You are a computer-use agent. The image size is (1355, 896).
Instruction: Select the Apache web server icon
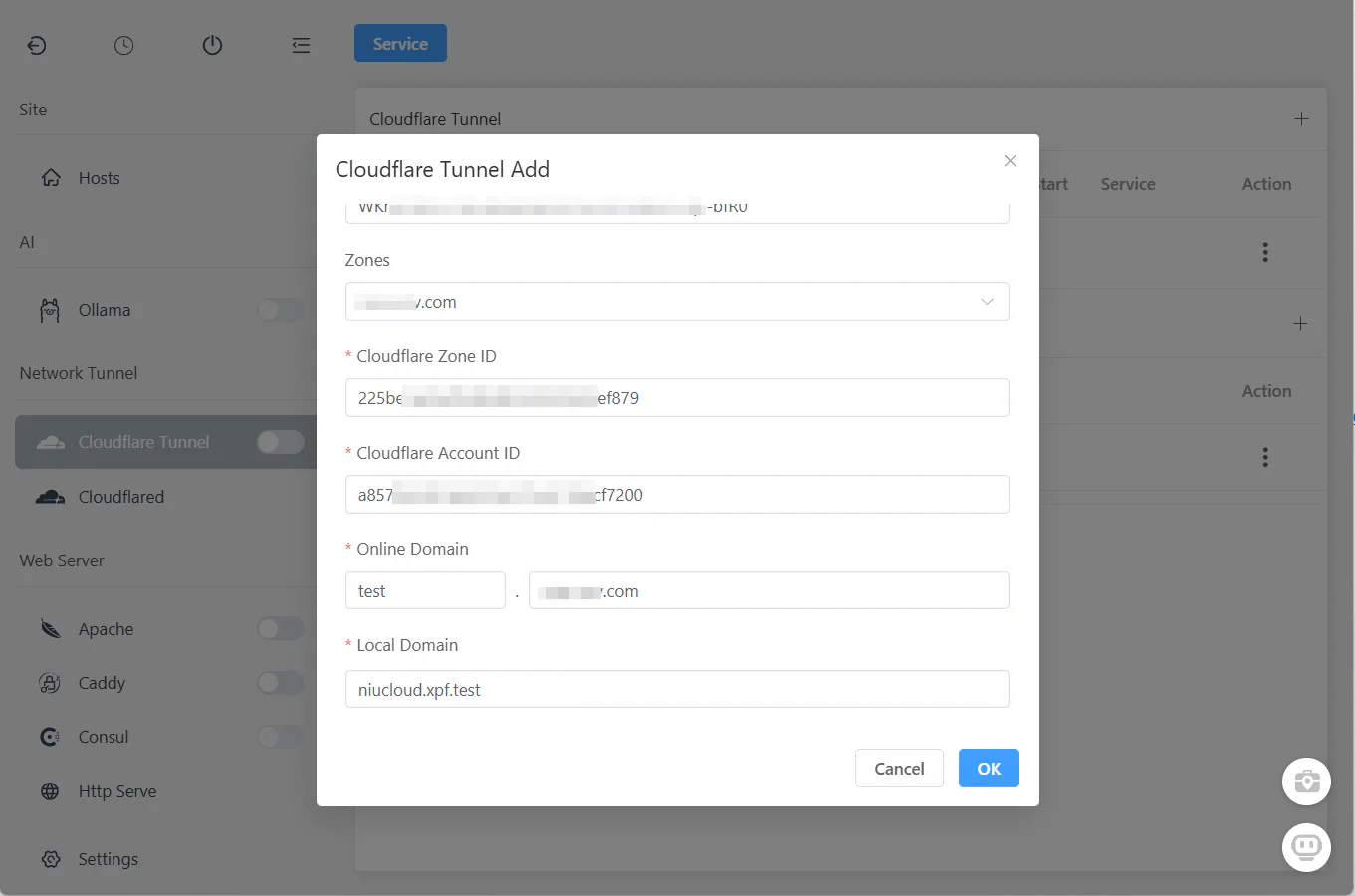tap(51, 628)
